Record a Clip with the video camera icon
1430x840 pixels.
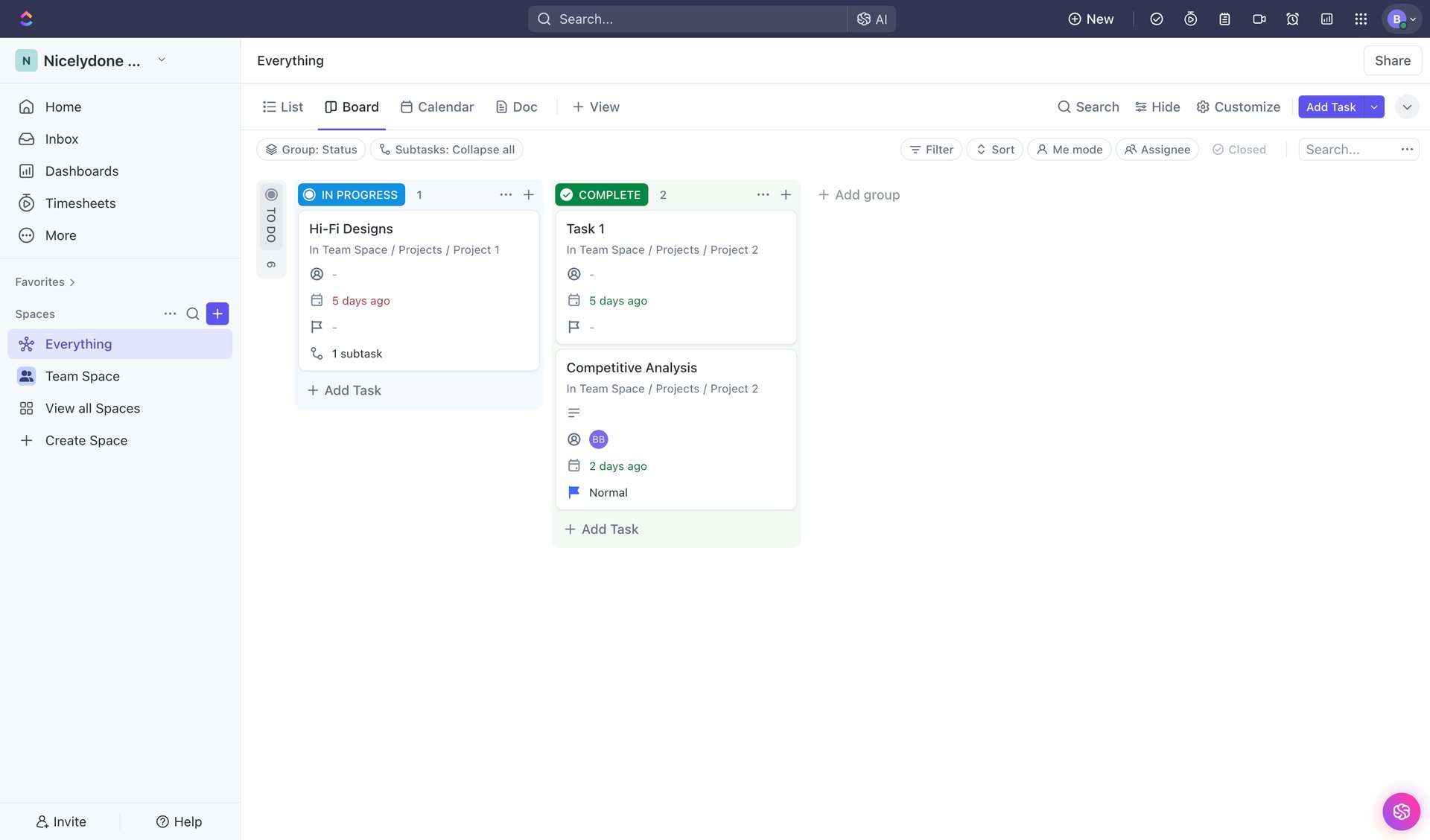tap(1259, 19)
